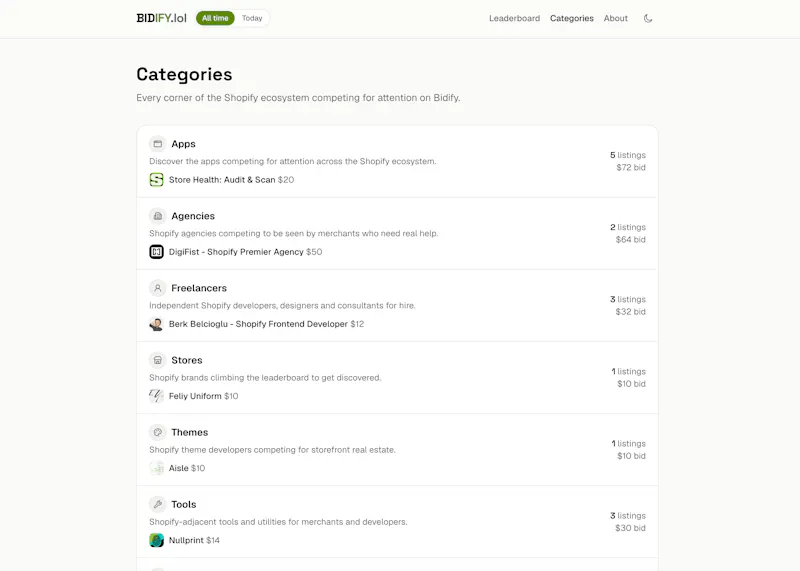Viewport: 800px width, 571px height.
Task: Open the Aisle $10 listing
Action: [187, 468]
